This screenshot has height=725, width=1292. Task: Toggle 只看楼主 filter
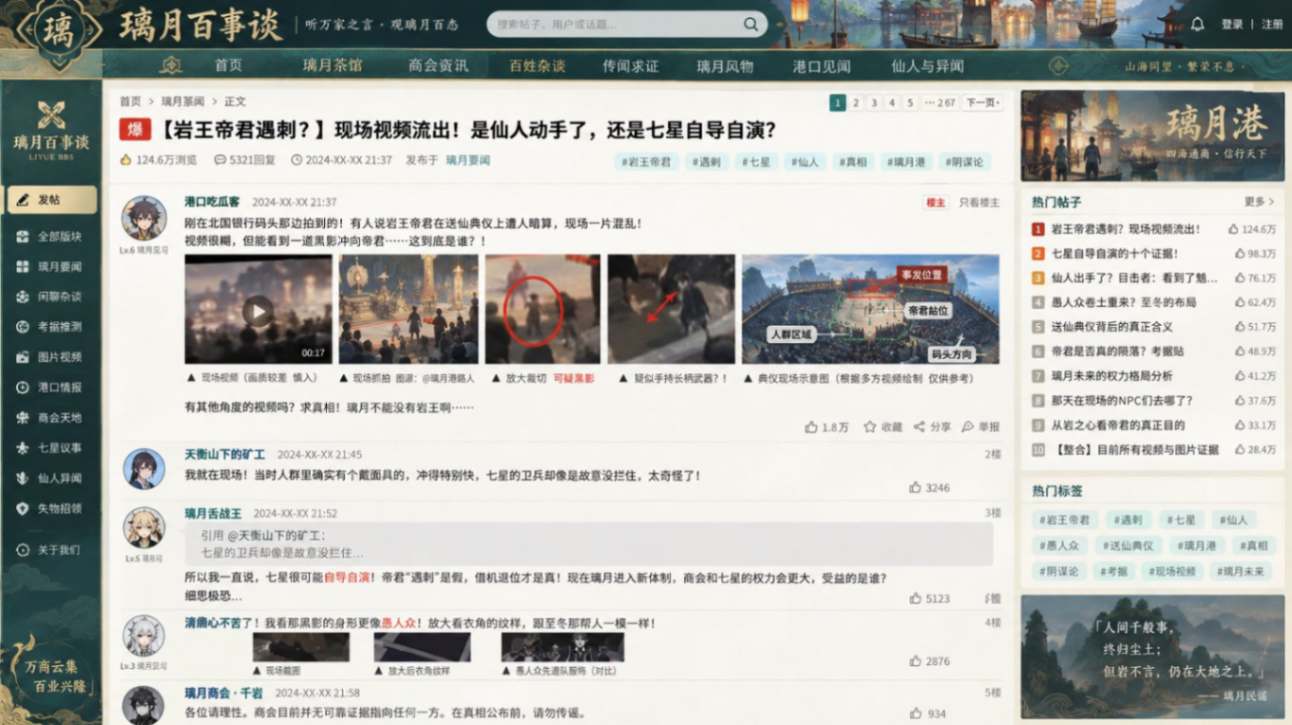click(978, 202)
